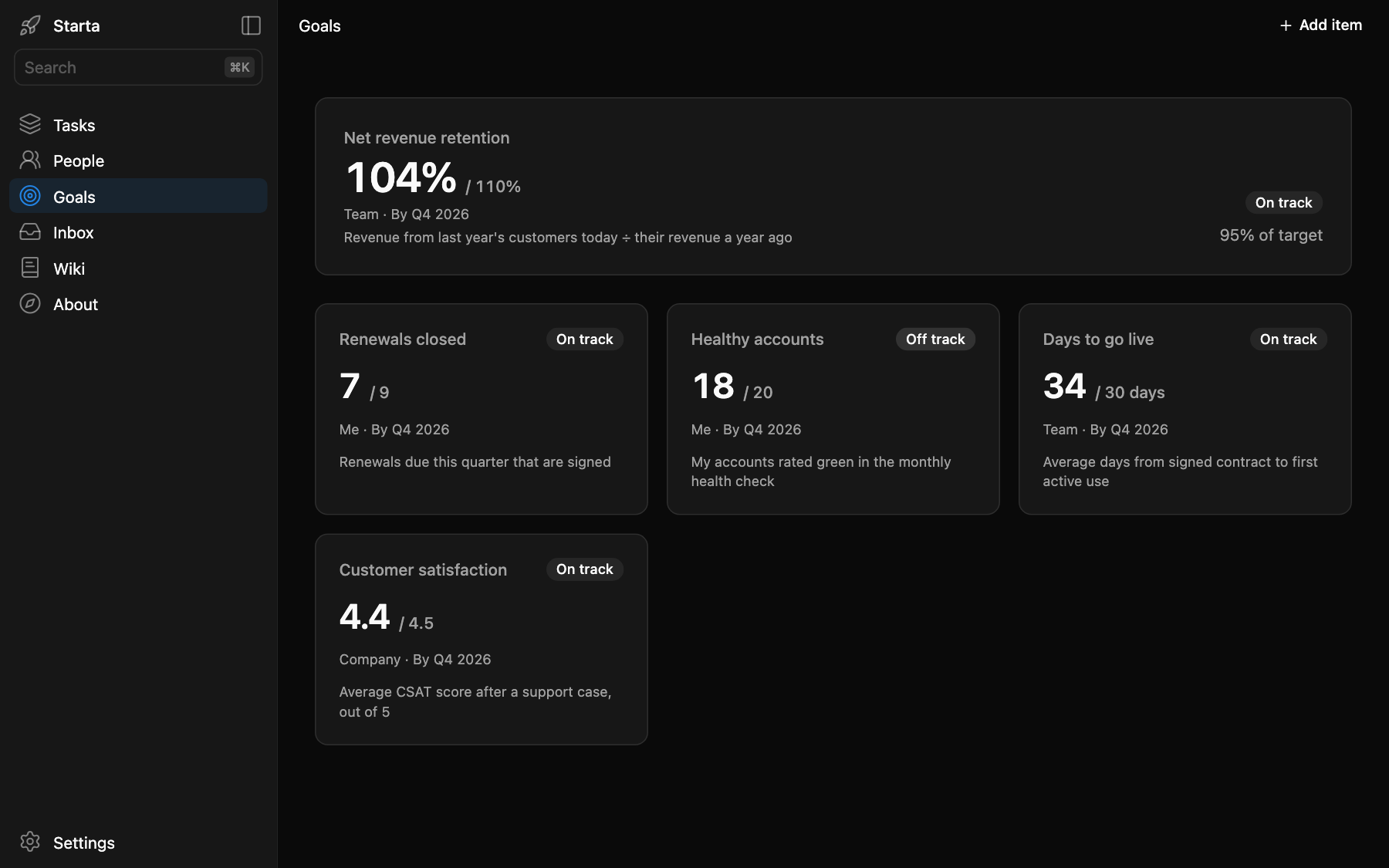Click the Off track badge on Healthy accounts
Image resolution: width=1389 pixels, height=868 pixels.
935,339
